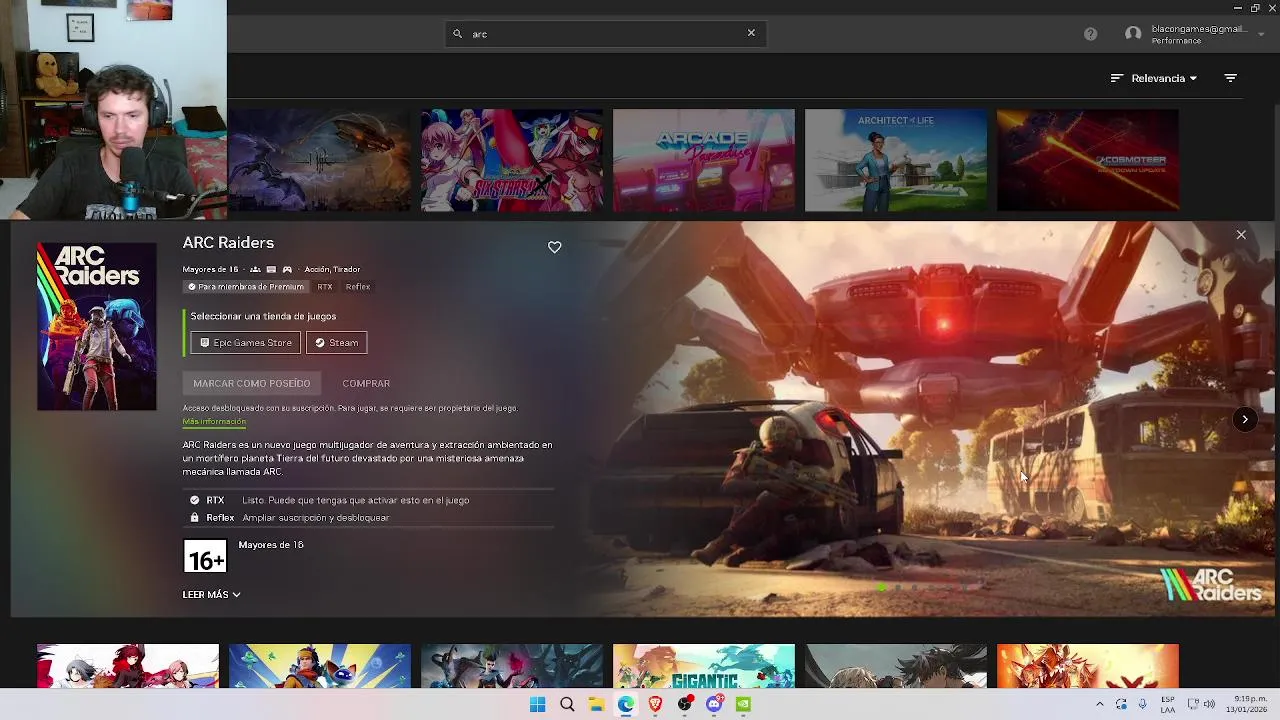Screen dimensions: 1280x720
Task: Click the Reflex lock icon
Action: (194, 518)
